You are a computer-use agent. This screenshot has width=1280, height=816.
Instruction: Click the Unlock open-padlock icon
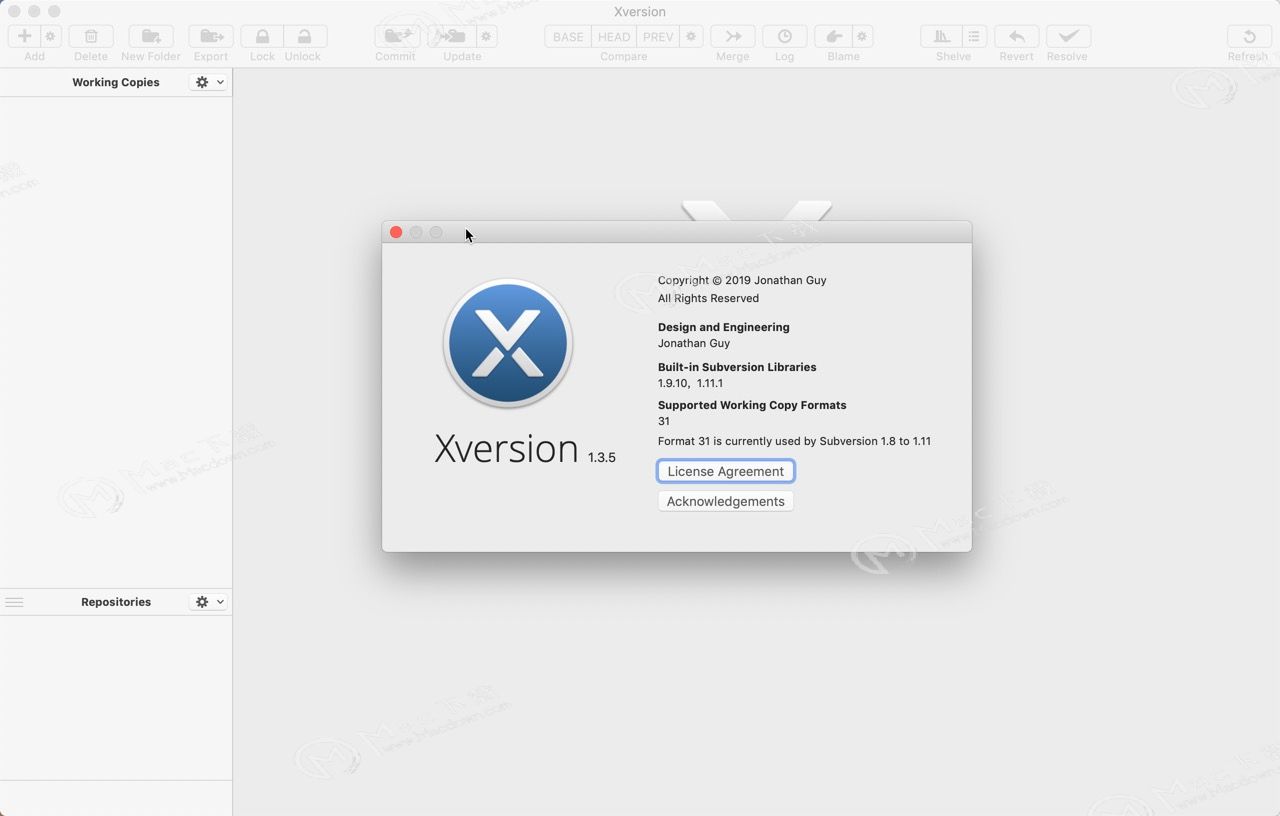305,36
